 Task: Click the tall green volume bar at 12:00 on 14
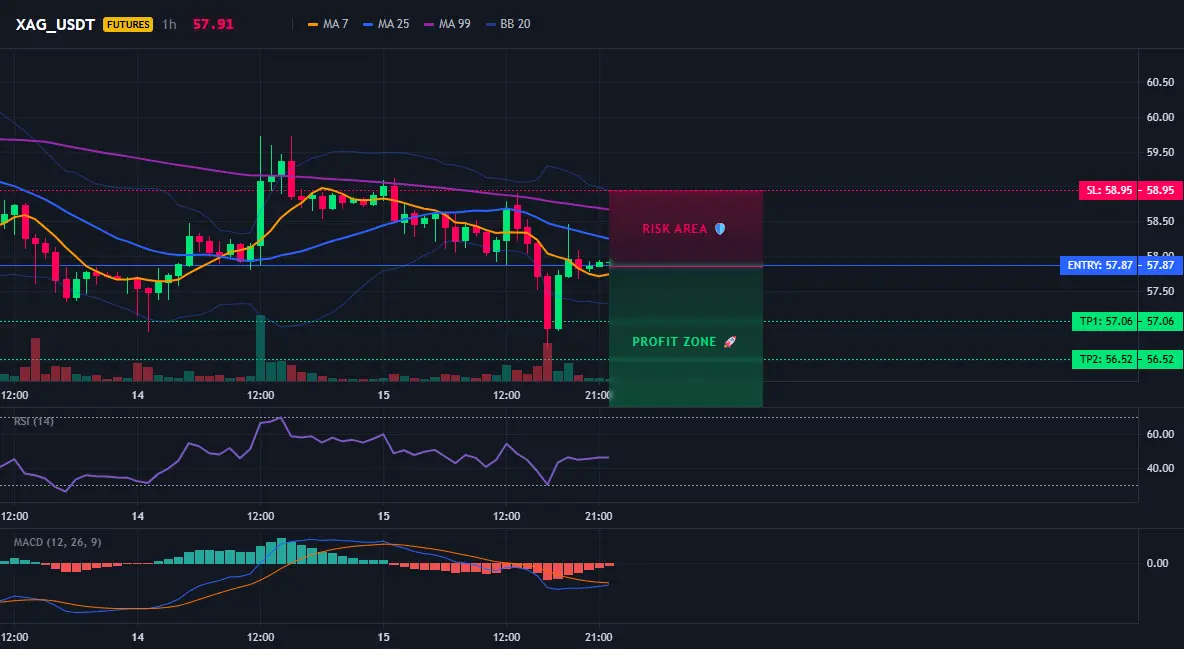(261, 348)
